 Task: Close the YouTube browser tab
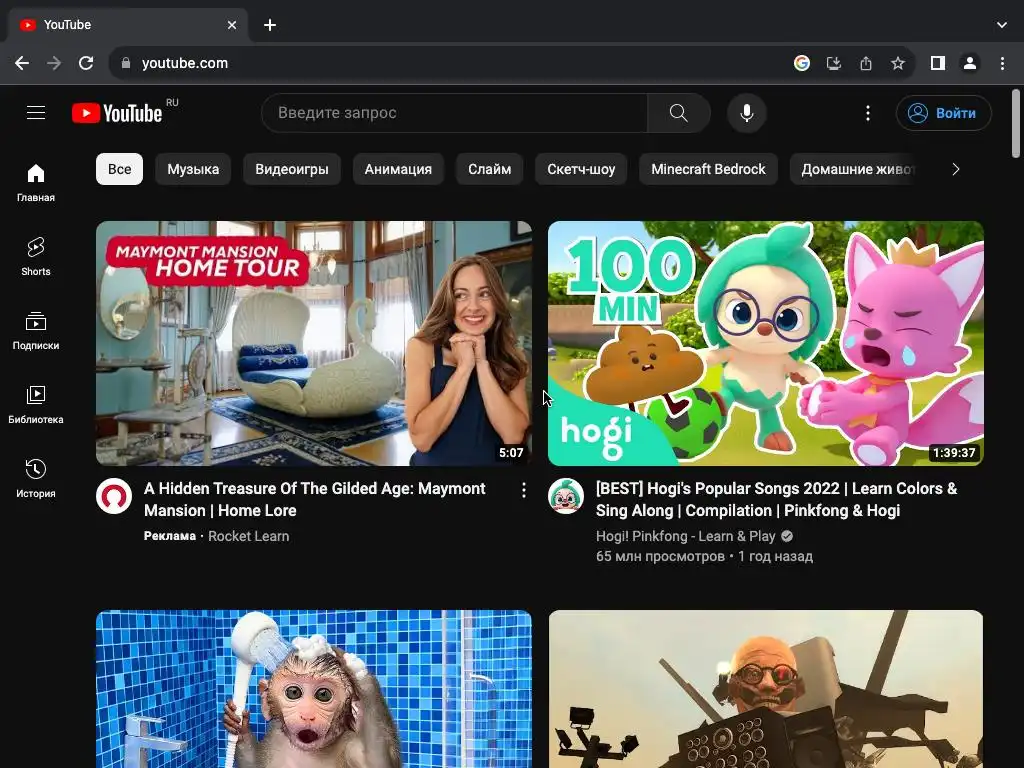point(232,25)
